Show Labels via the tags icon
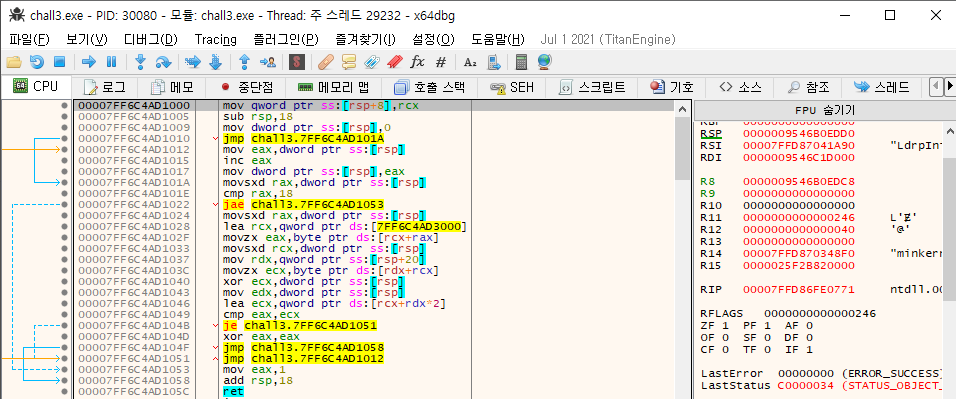The height and width of the screenshot is (399, 956). tap(372, 62)
